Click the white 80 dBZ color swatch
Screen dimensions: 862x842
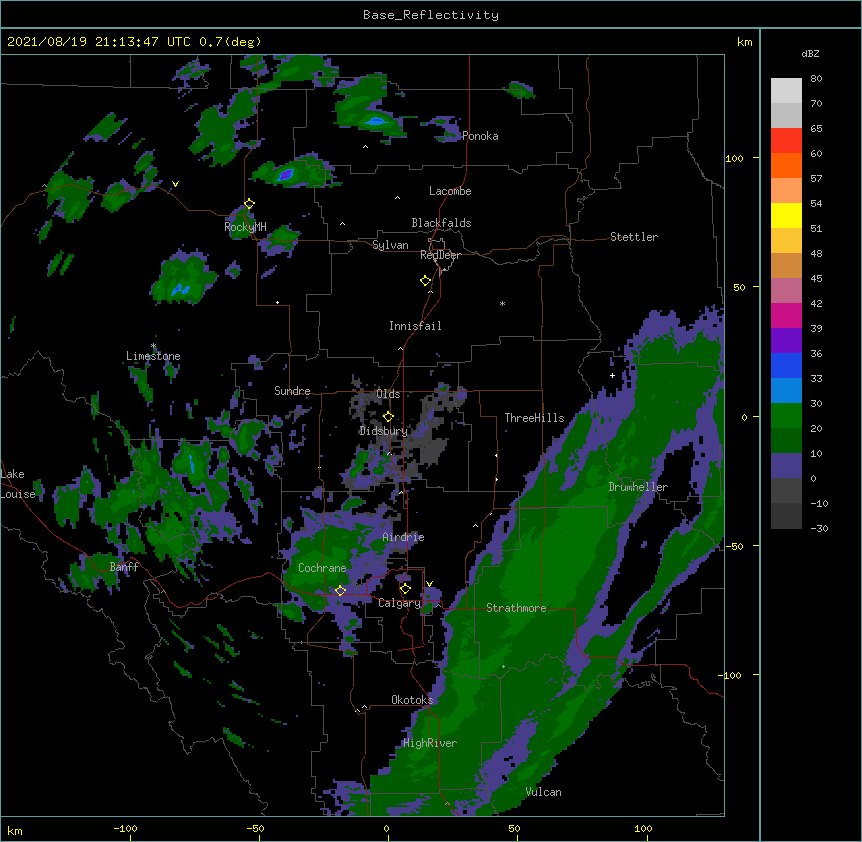(786, 91)
